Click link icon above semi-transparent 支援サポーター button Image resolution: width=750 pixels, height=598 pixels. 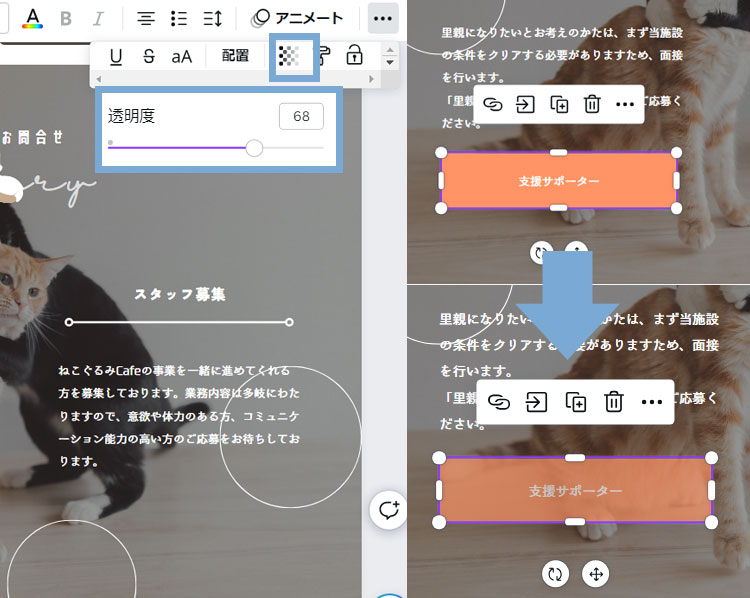tap(499, 402)
